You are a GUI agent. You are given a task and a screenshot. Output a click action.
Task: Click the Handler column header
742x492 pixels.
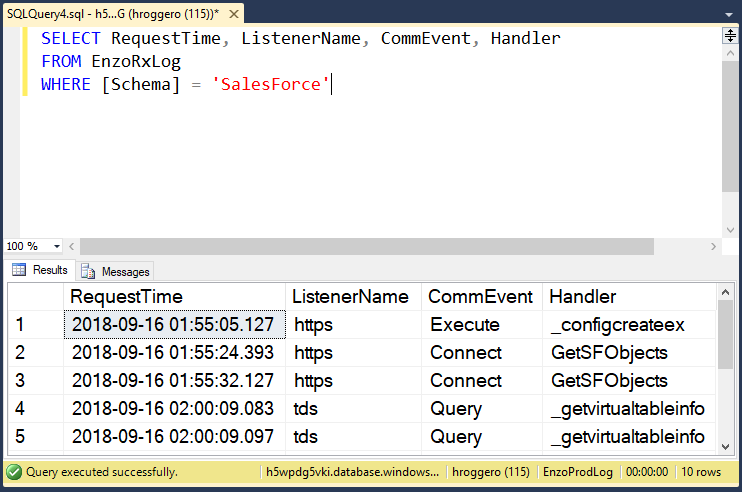pos(583,297)
